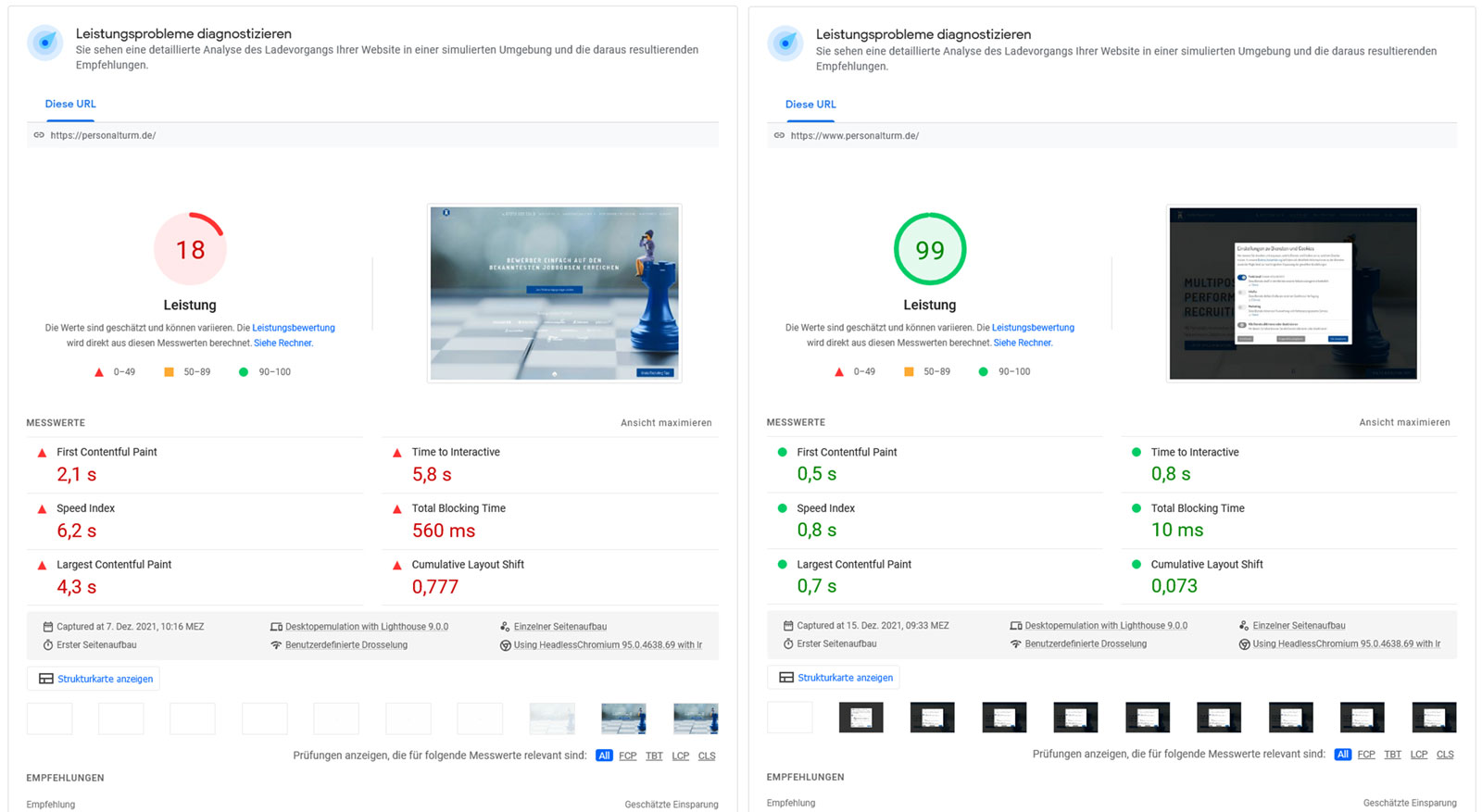Image resolution: width=1482 pixels, height=812 pixels.
Task: Click right Using HeadlessChromium 95.0.4638.69 text
Action: pyautogui.click(x=1347, y=643)
